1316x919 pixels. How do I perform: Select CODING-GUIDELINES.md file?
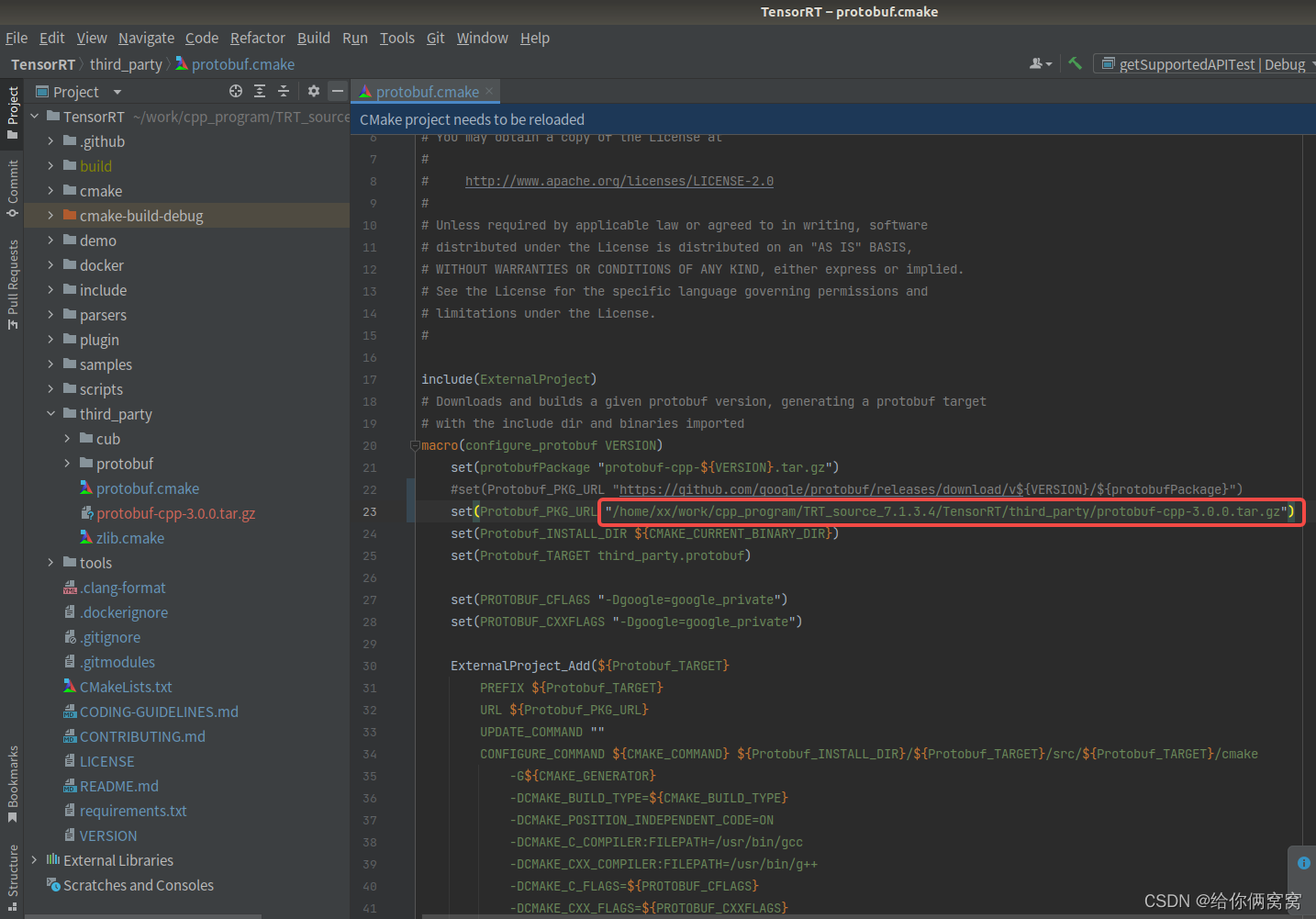[159, 712]
